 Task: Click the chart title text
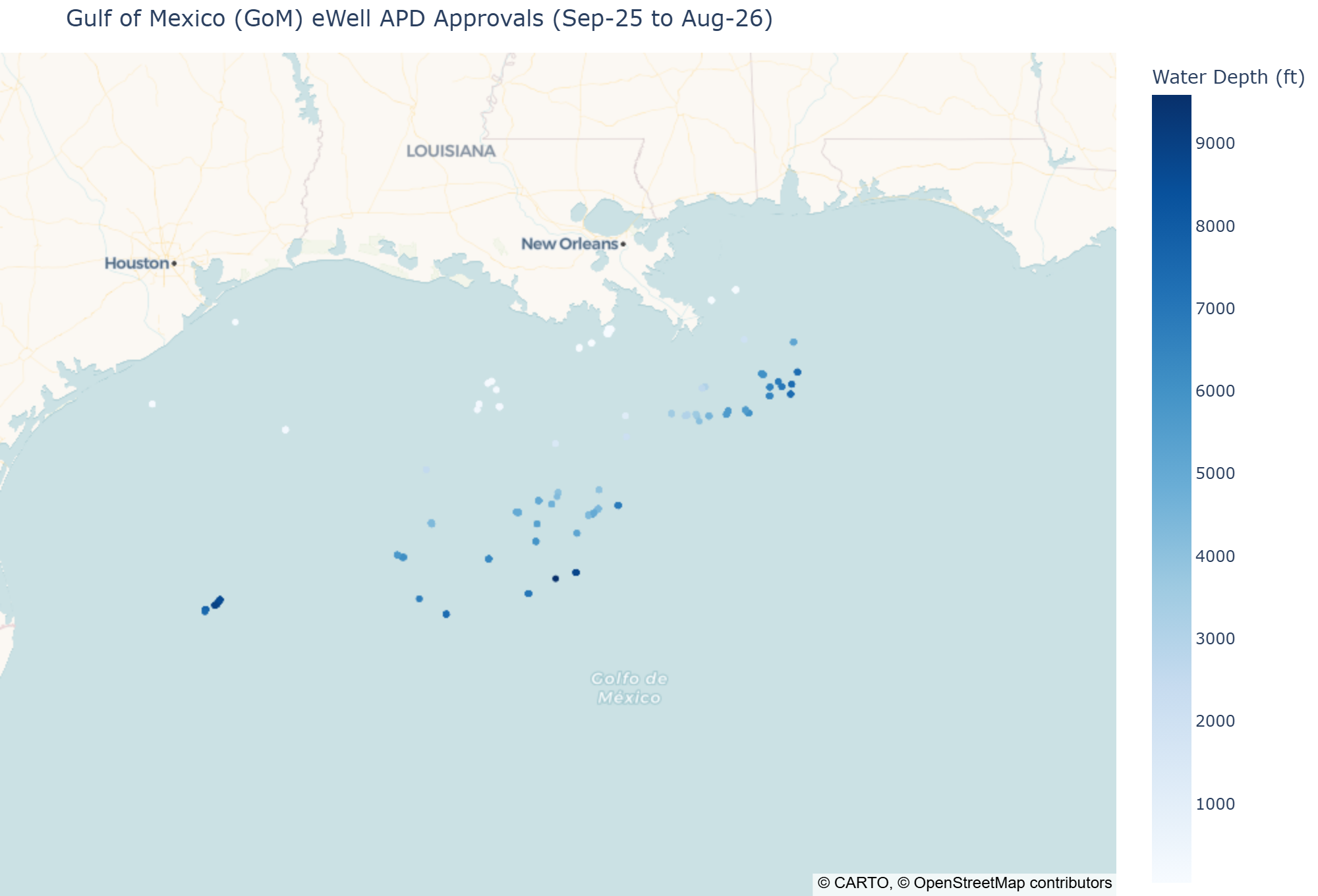pos(419,18)
